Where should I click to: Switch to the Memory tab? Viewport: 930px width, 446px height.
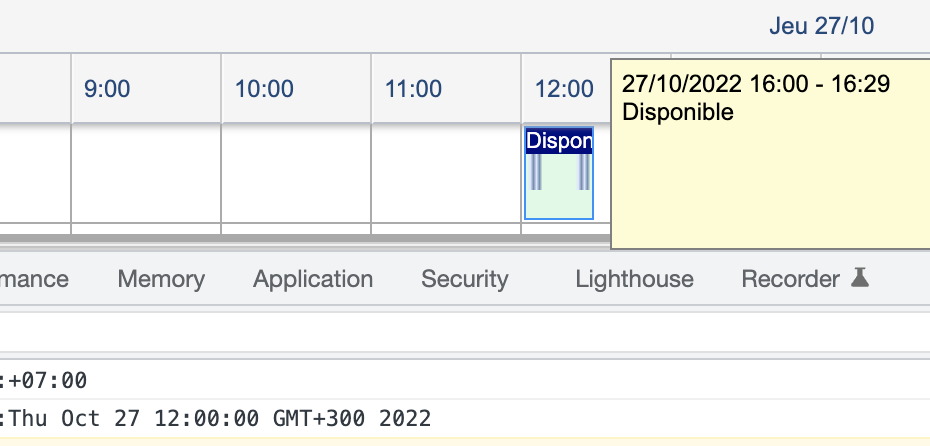pos(161,279)
